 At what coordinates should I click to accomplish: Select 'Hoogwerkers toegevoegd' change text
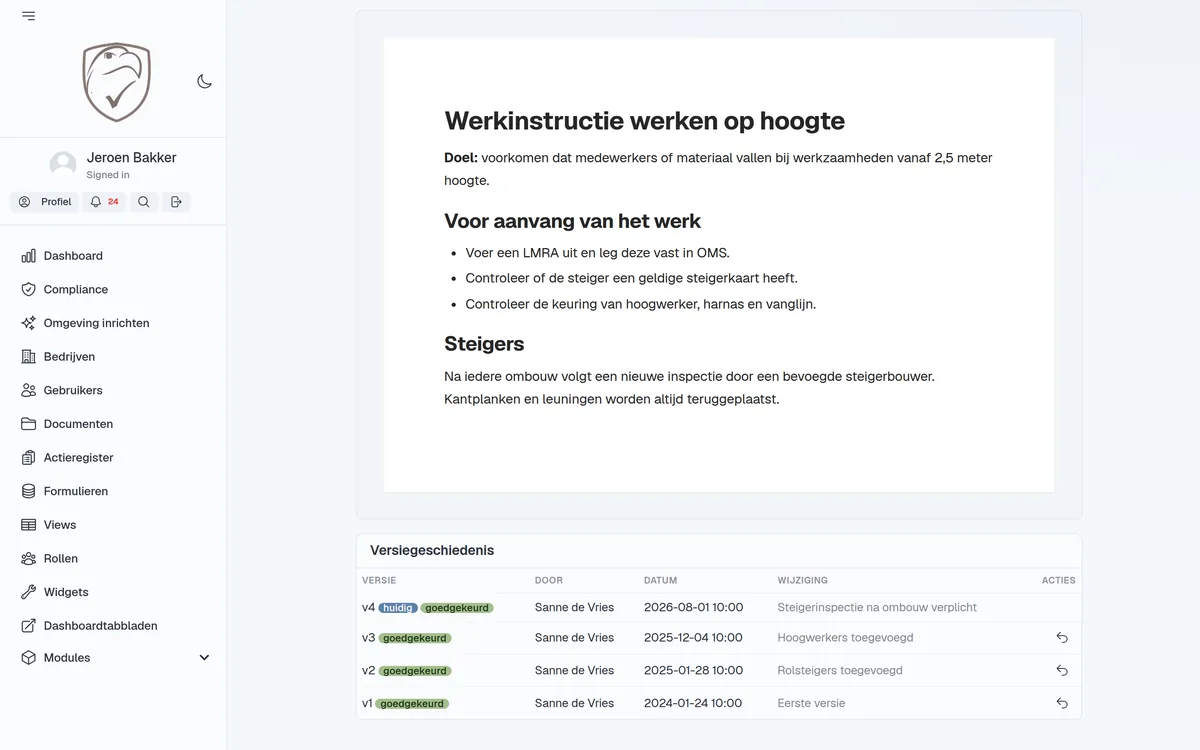846,638
